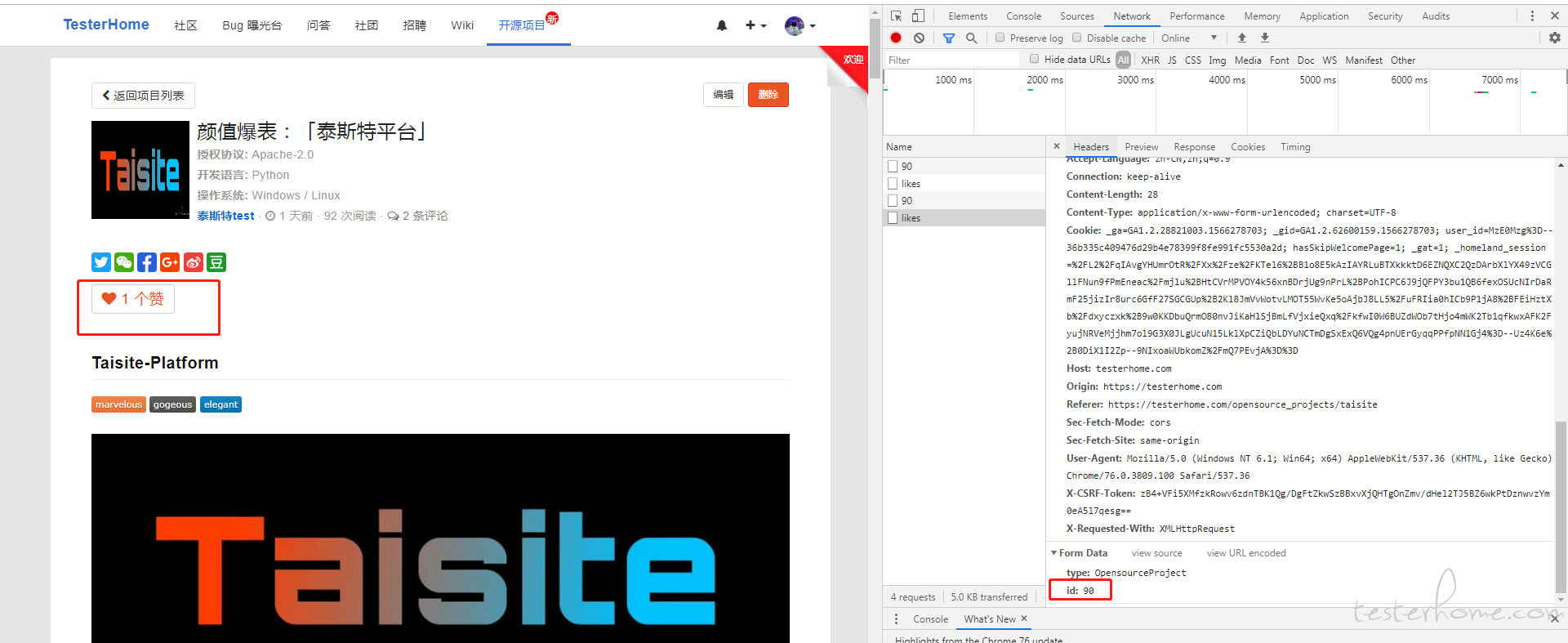The height and width of the screenshot is (643, 1568).
Task: Share project on Douban
Action: click(x=216, y=262)
